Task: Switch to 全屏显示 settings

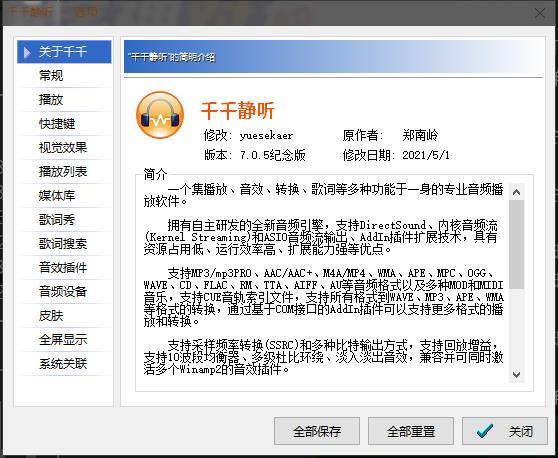Action: point(64,339)
